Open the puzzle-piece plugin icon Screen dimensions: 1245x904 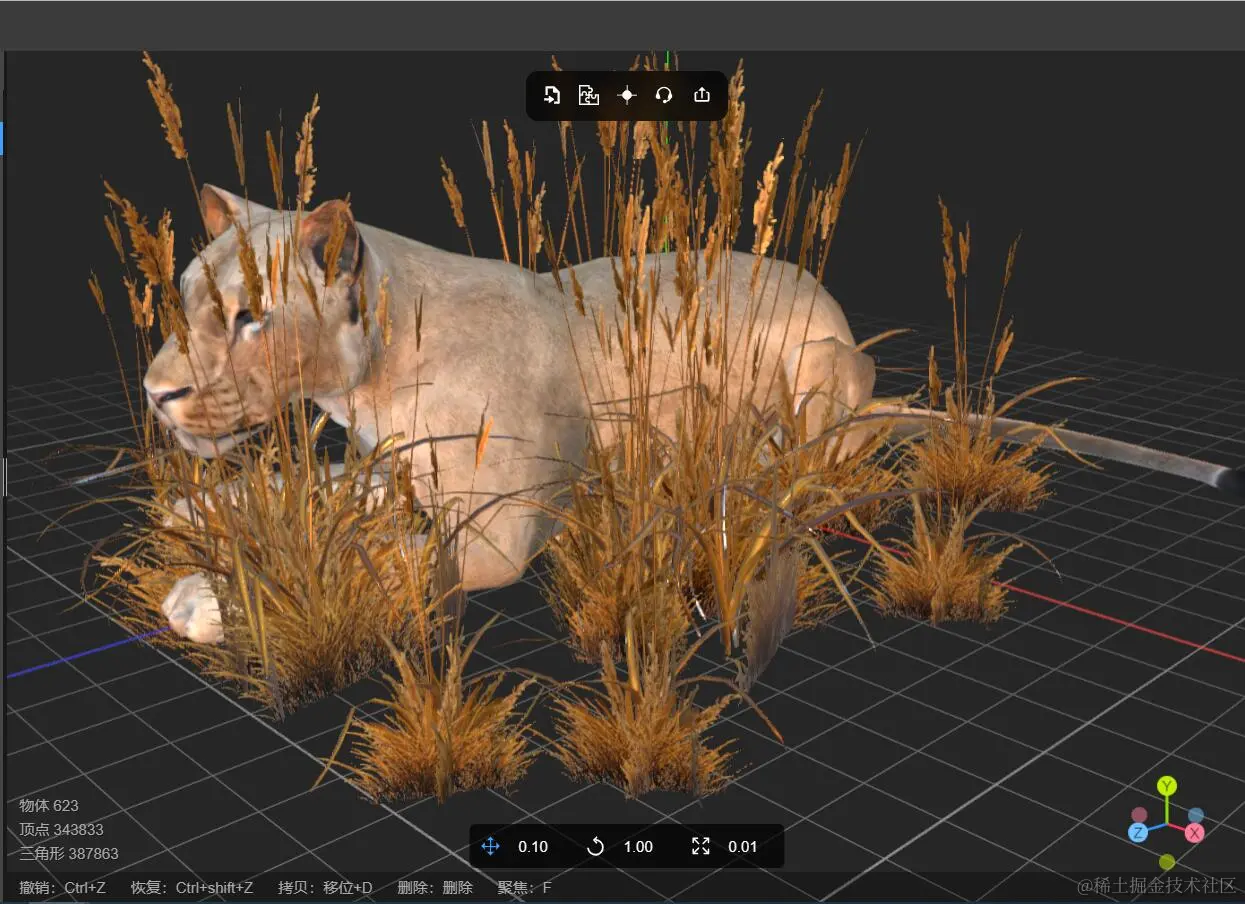(x=589, y=95)
